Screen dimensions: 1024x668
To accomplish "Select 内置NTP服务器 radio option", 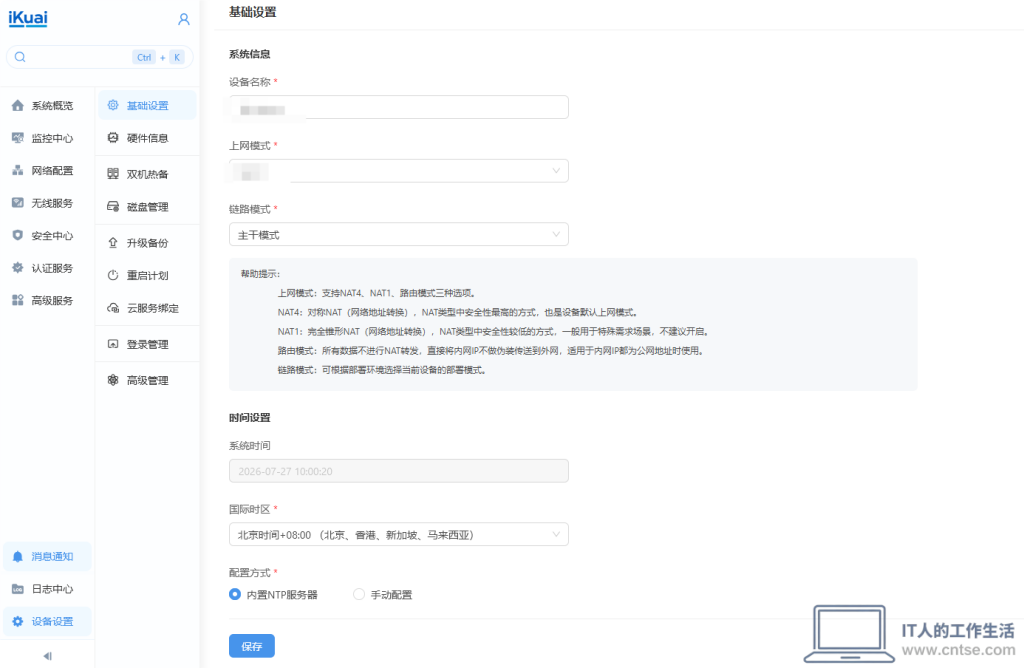I will (x=235, y=594).
